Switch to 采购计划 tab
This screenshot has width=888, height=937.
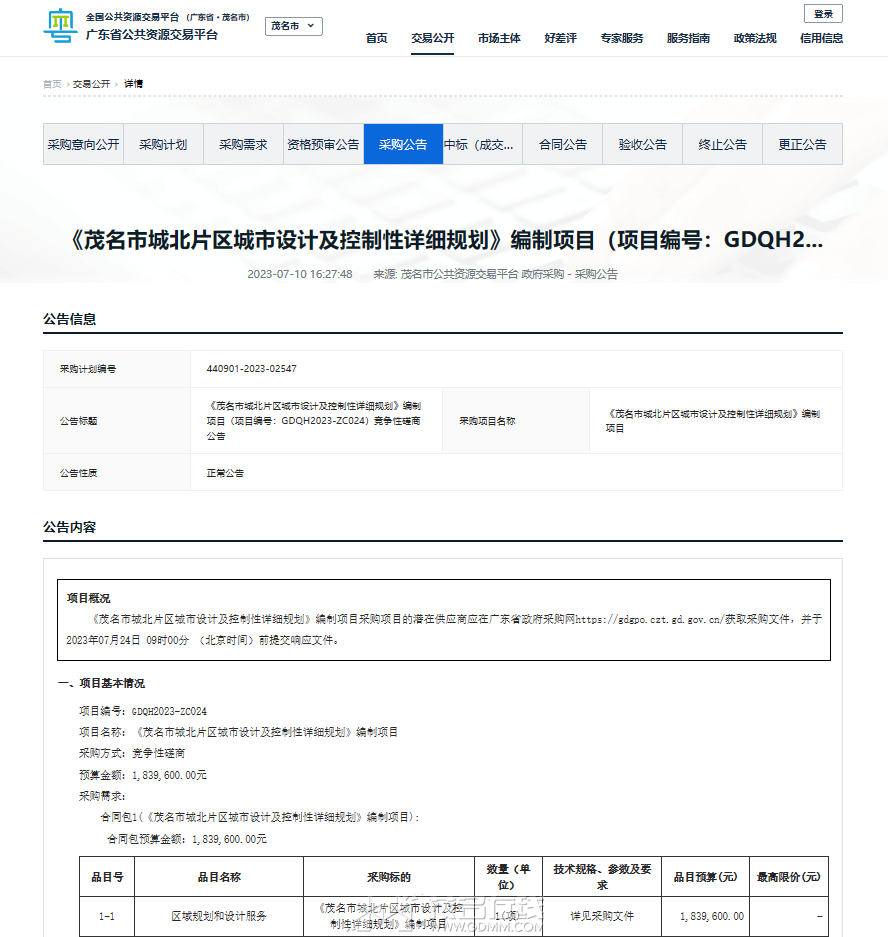163,144
